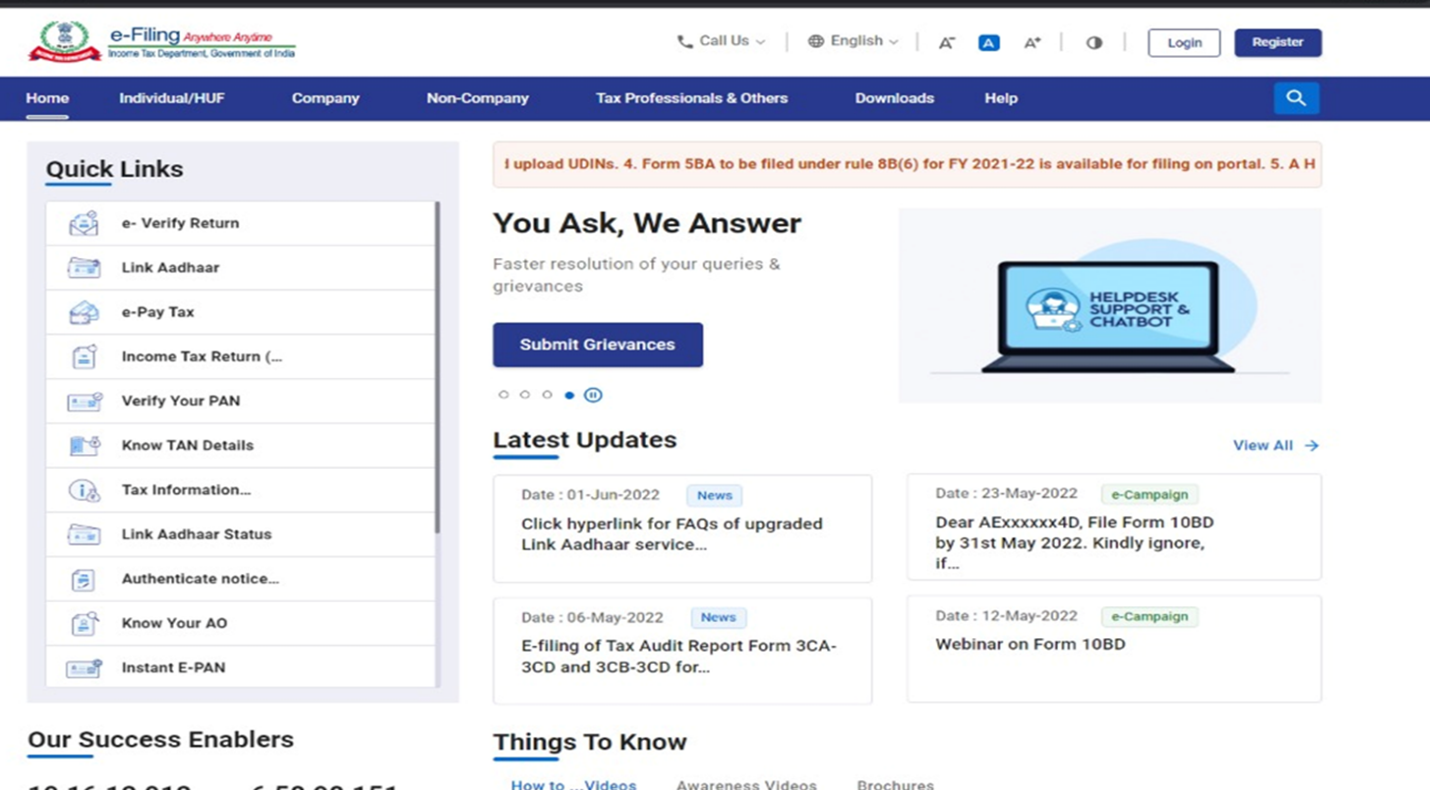Open the Link Aadhaar quick link icon
The width and height of the screenshot is (1430, 790).
[82, 267]
